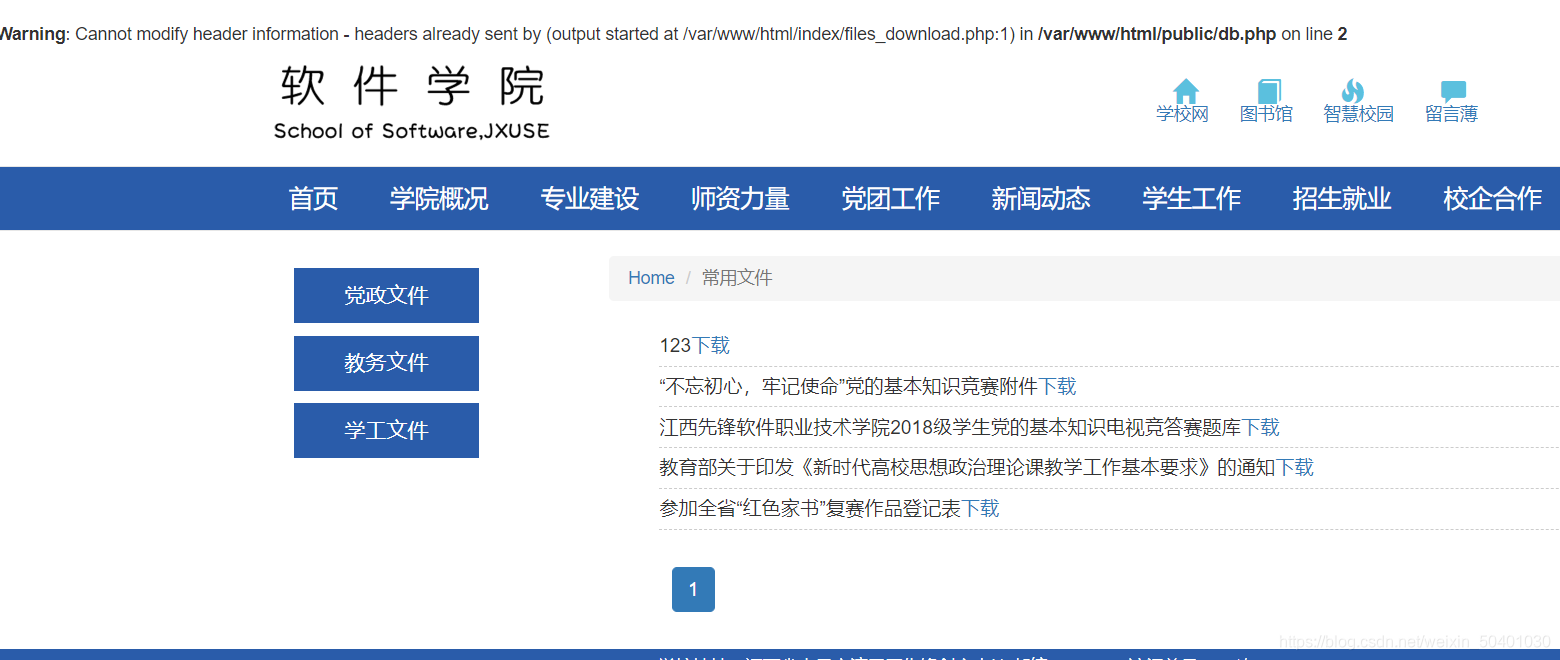Download the file named 123
Viewport: 1560px width, 660px height.
711,344
